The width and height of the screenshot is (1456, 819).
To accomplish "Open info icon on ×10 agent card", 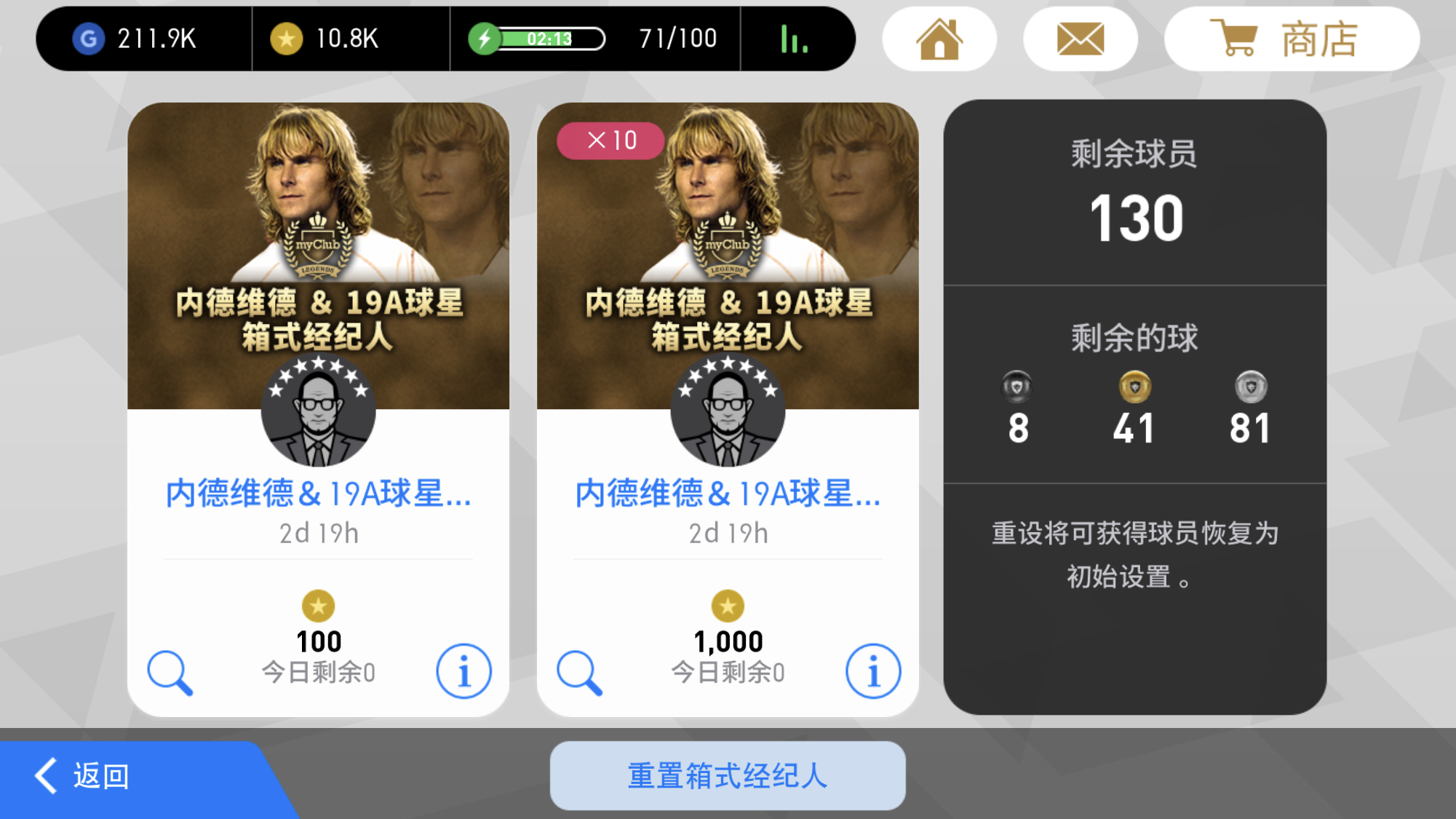I will pos(873,671).
